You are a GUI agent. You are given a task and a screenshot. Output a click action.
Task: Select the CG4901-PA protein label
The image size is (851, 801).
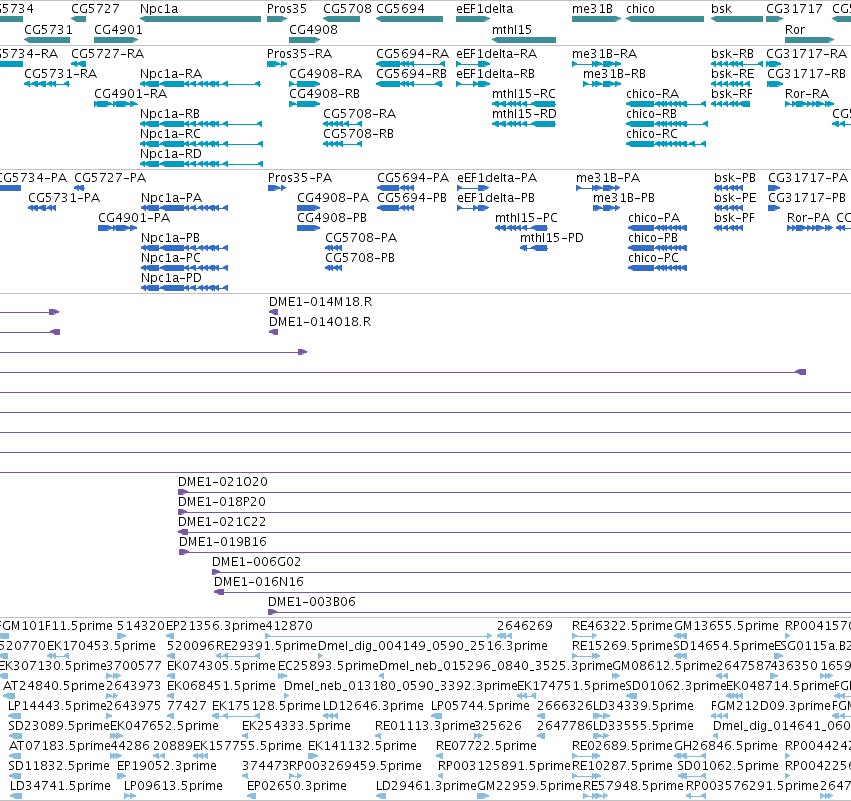click(x=134, y=218)
